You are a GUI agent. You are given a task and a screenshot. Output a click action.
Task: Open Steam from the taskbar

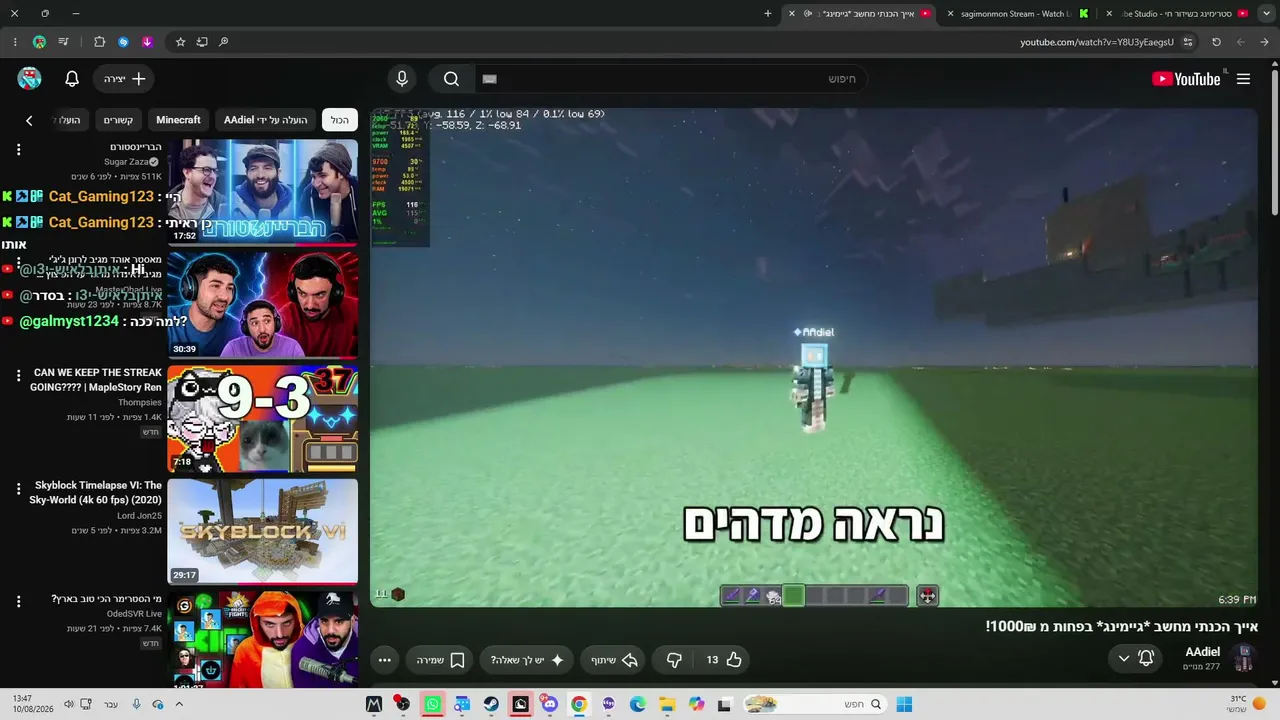(x=491, y=704)
